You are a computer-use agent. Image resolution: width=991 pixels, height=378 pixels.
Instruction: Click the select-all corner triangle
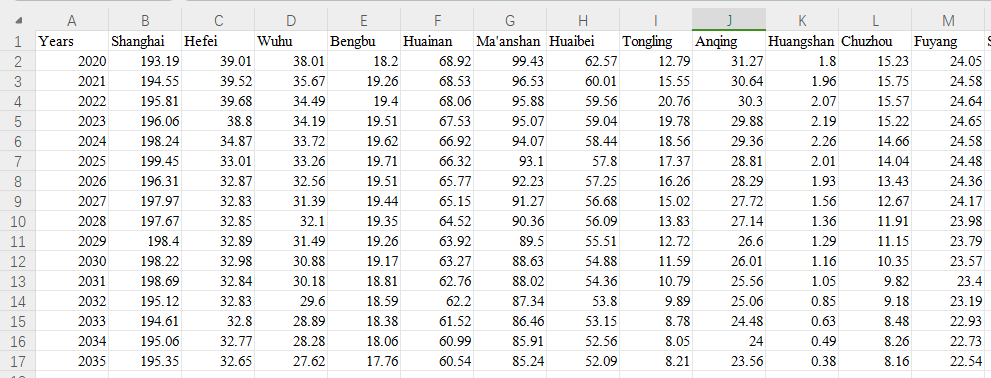[18, 21]
